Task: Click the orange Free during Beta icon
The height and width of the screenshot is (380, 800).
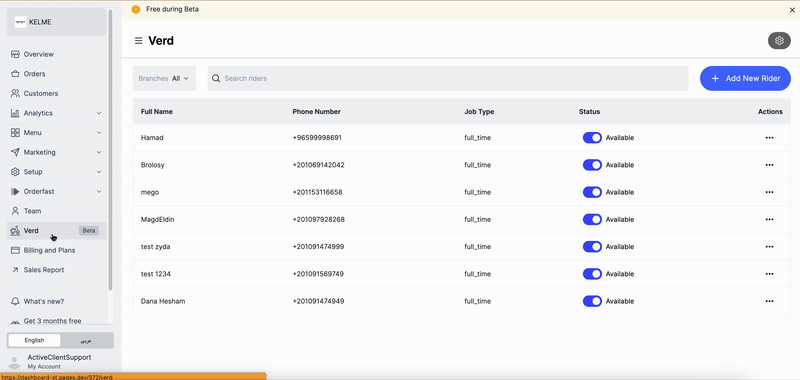Action: pyautogui.click(x=136, y=9)
